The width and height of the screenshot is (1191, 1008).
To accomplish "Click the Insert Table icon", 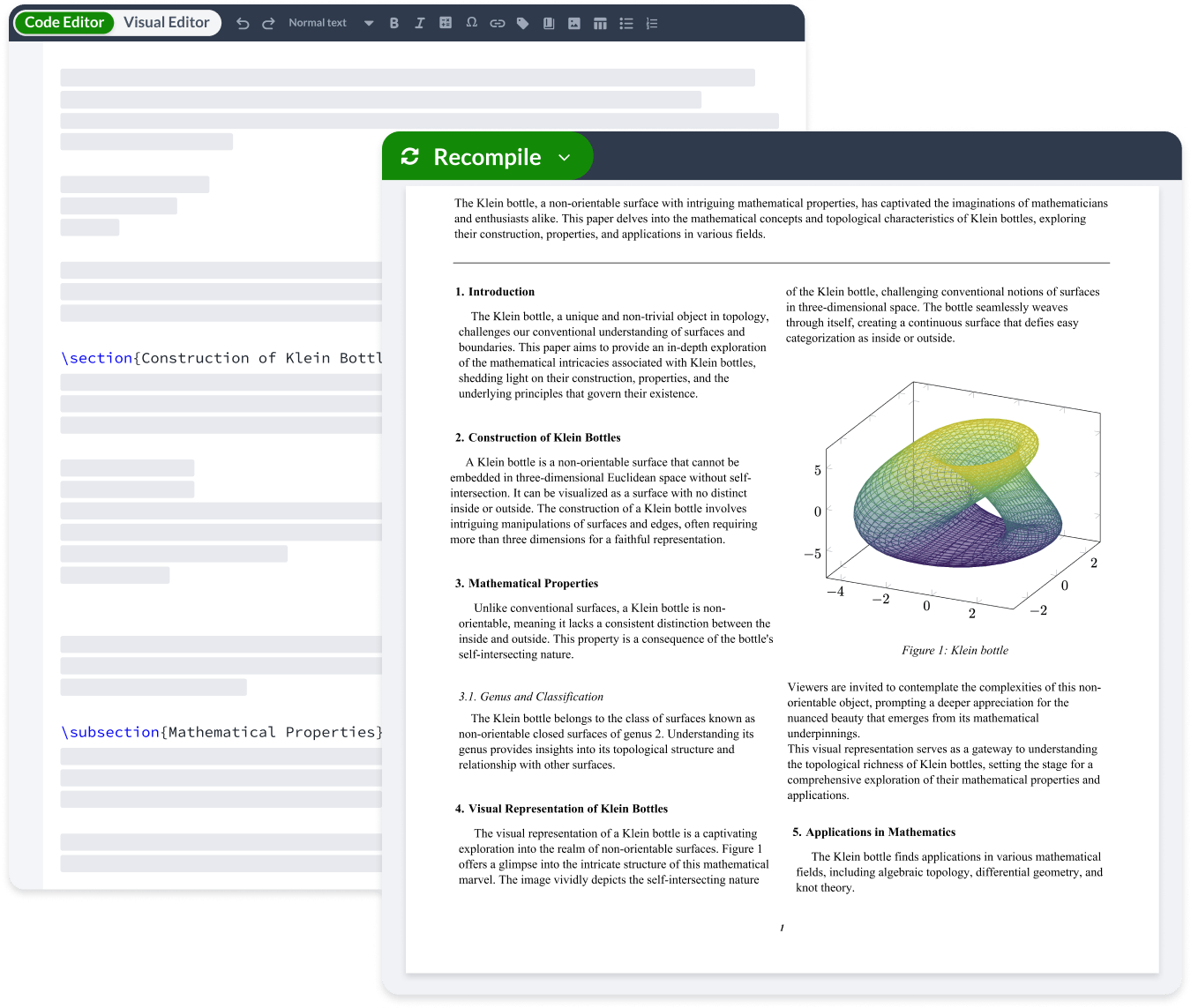I will click(600, 23).
